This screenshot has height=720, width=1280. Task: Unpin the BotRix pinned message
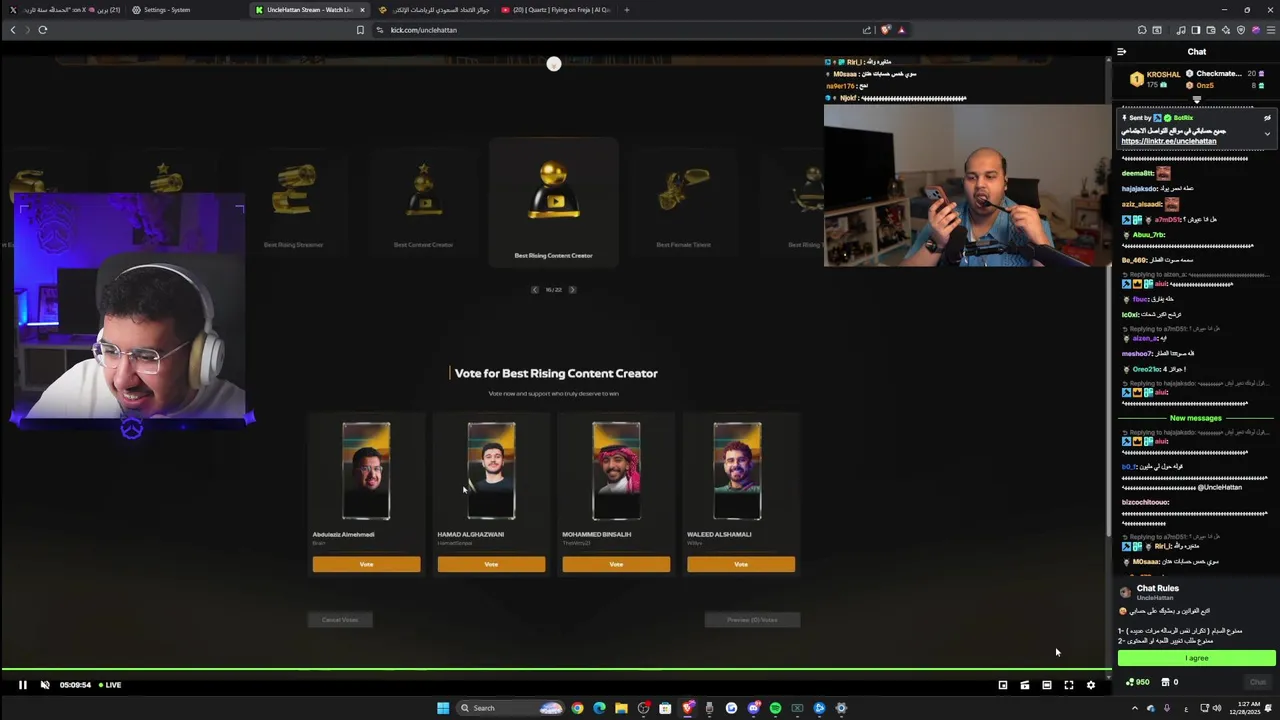[1267, 118]
